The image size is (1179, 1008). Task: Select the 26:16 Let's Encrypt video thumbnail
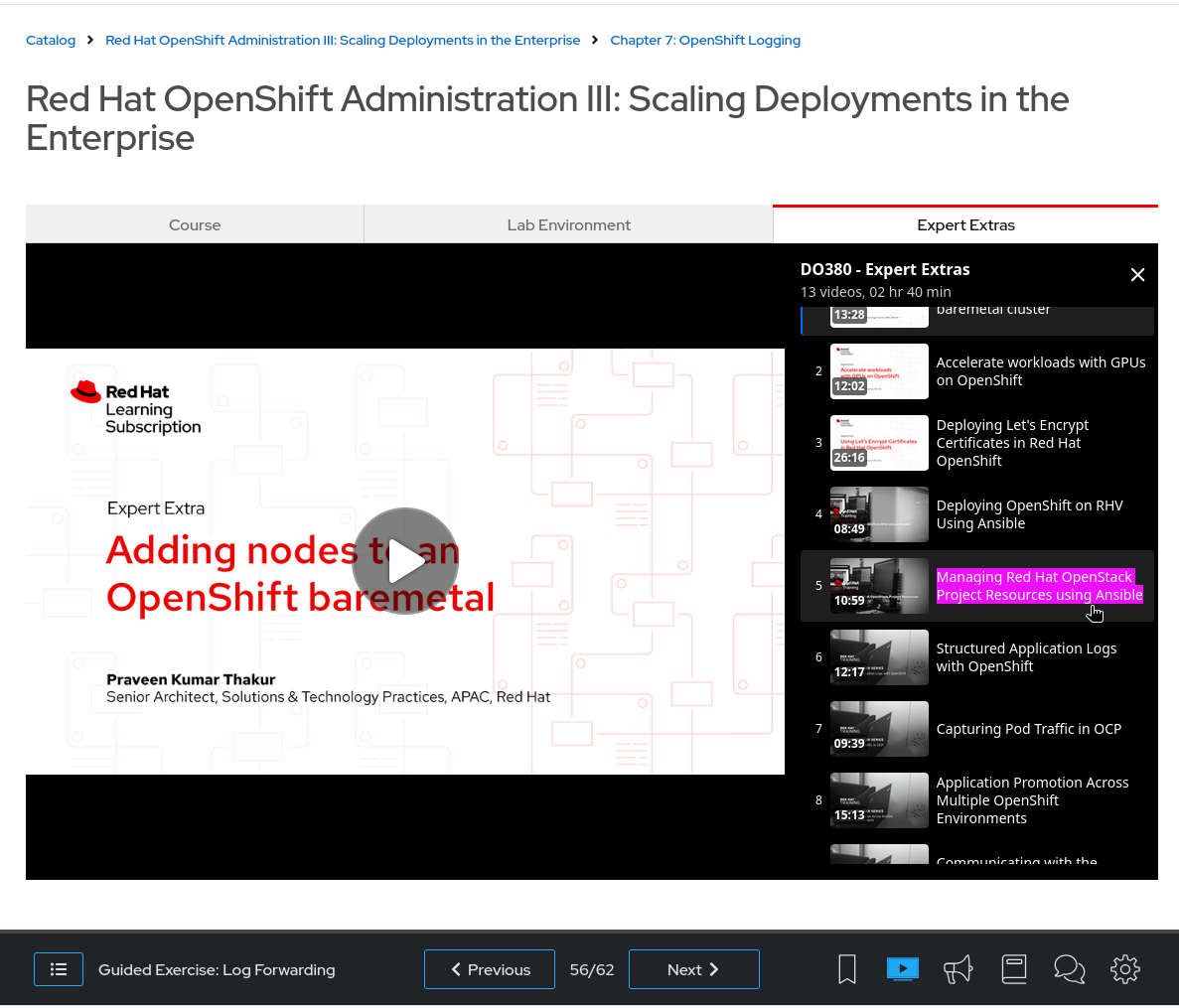(x=879, y=443)
